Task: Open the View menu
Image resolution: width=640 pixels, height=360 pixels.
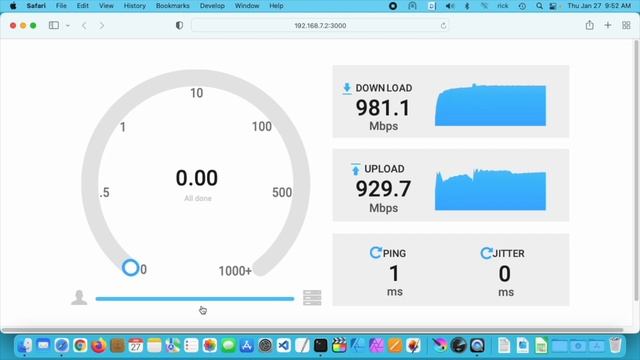Action: click(106, 6)
